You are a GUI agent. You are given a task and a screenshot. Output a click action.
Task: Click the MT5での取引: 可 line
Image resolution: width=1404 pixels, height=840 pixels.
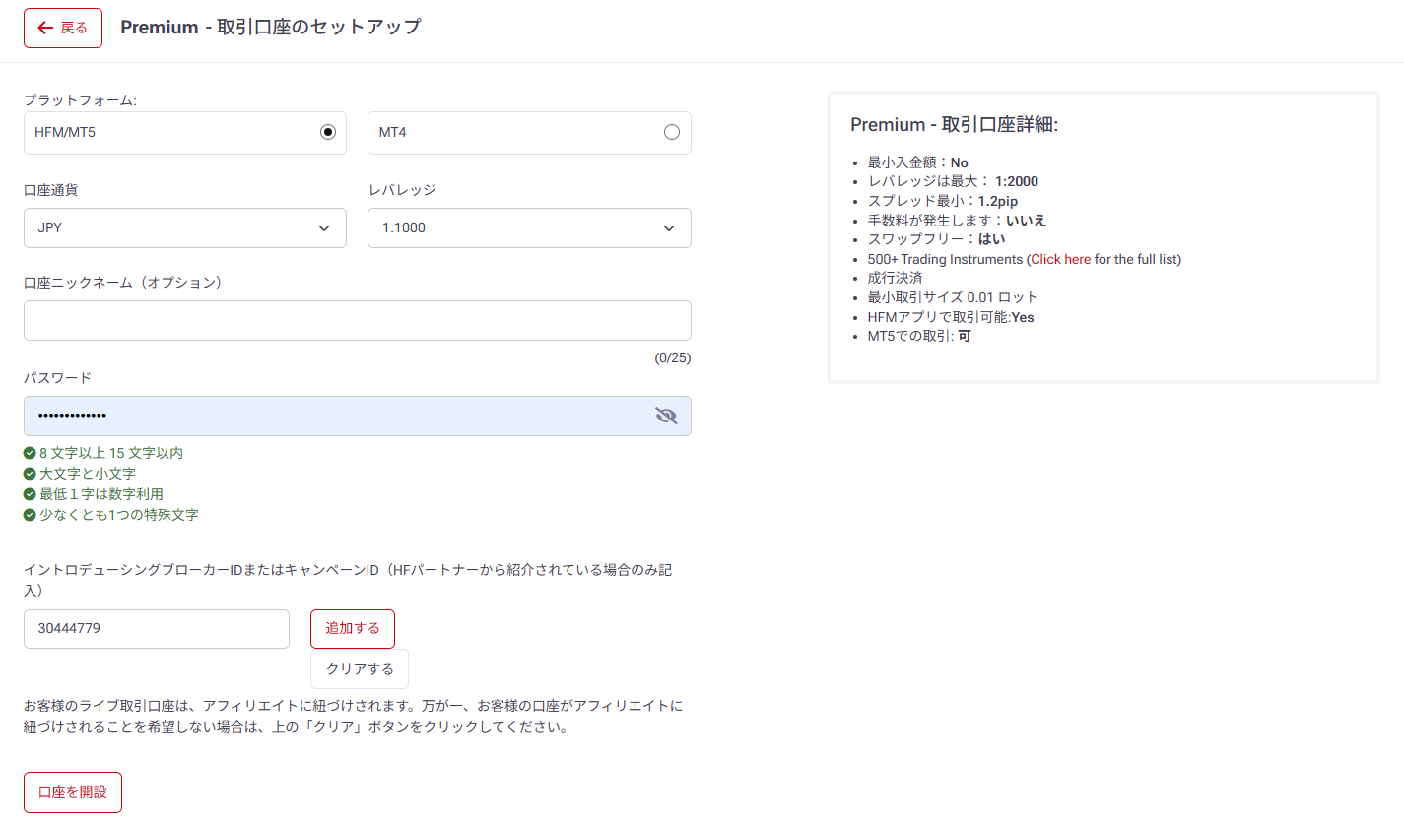point(919,336)
